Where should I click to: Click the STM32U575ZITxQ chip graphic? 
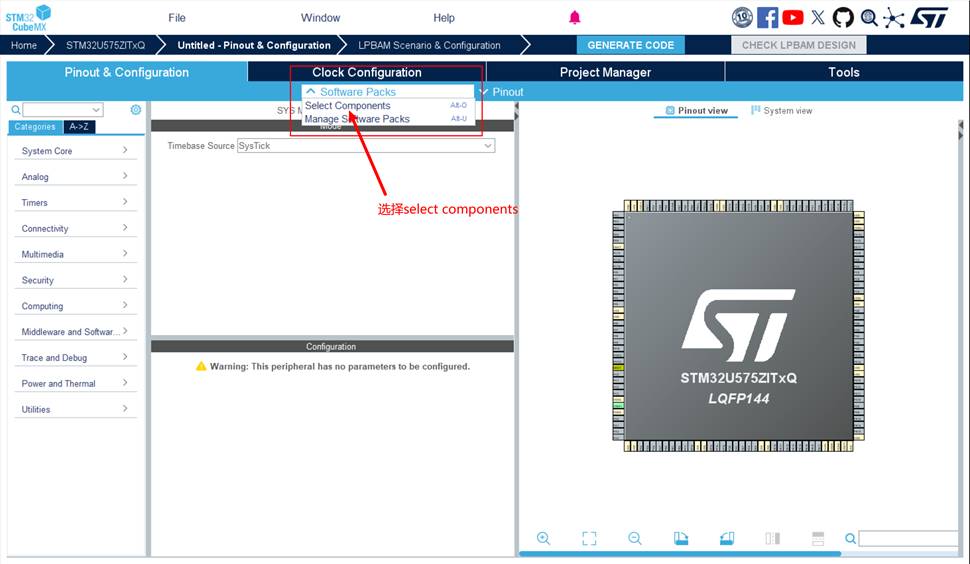[x=738, y=325]
